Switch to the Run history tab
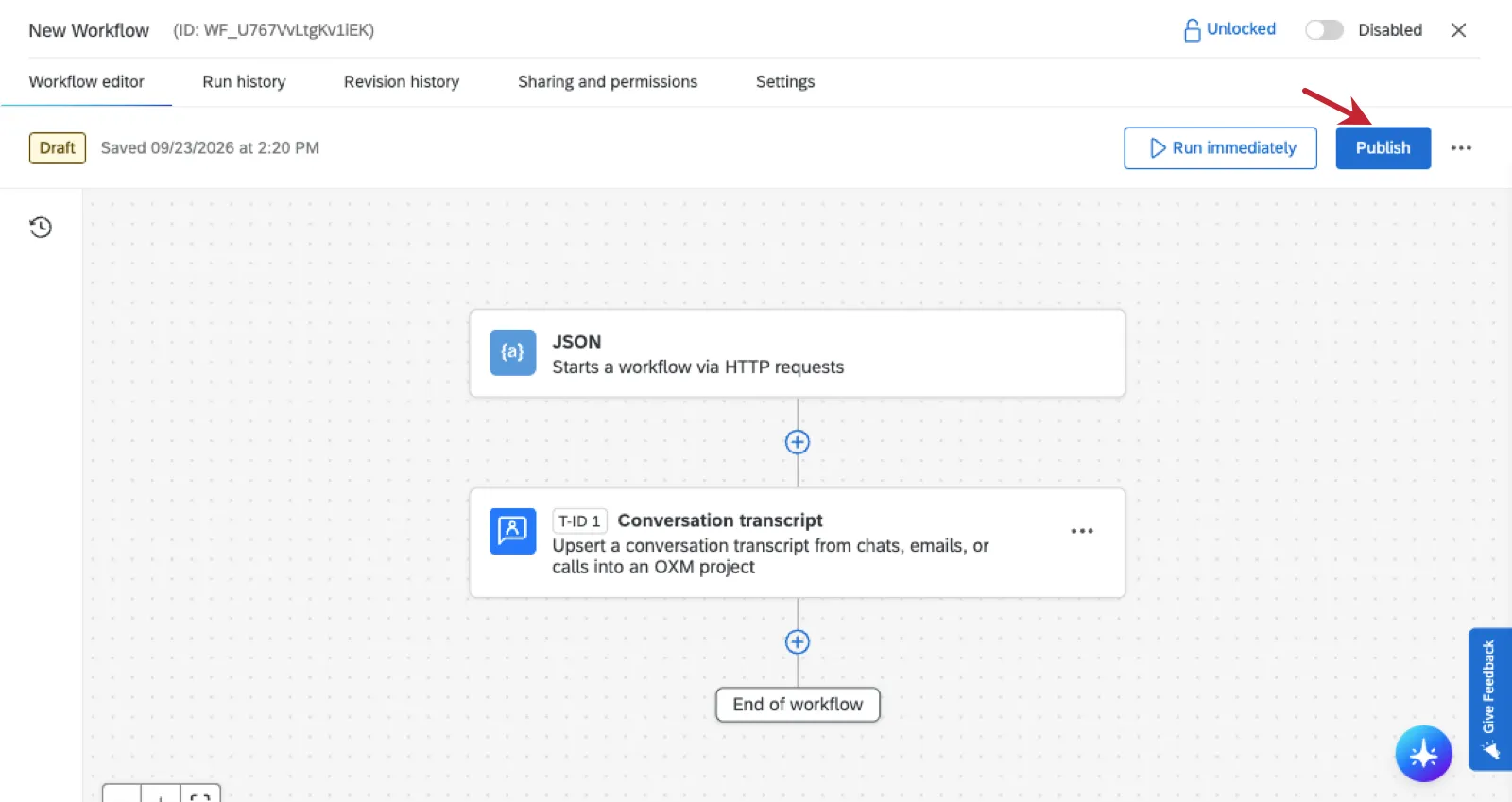Viewport: 1512px width, 802px height. tap(244, 82)
